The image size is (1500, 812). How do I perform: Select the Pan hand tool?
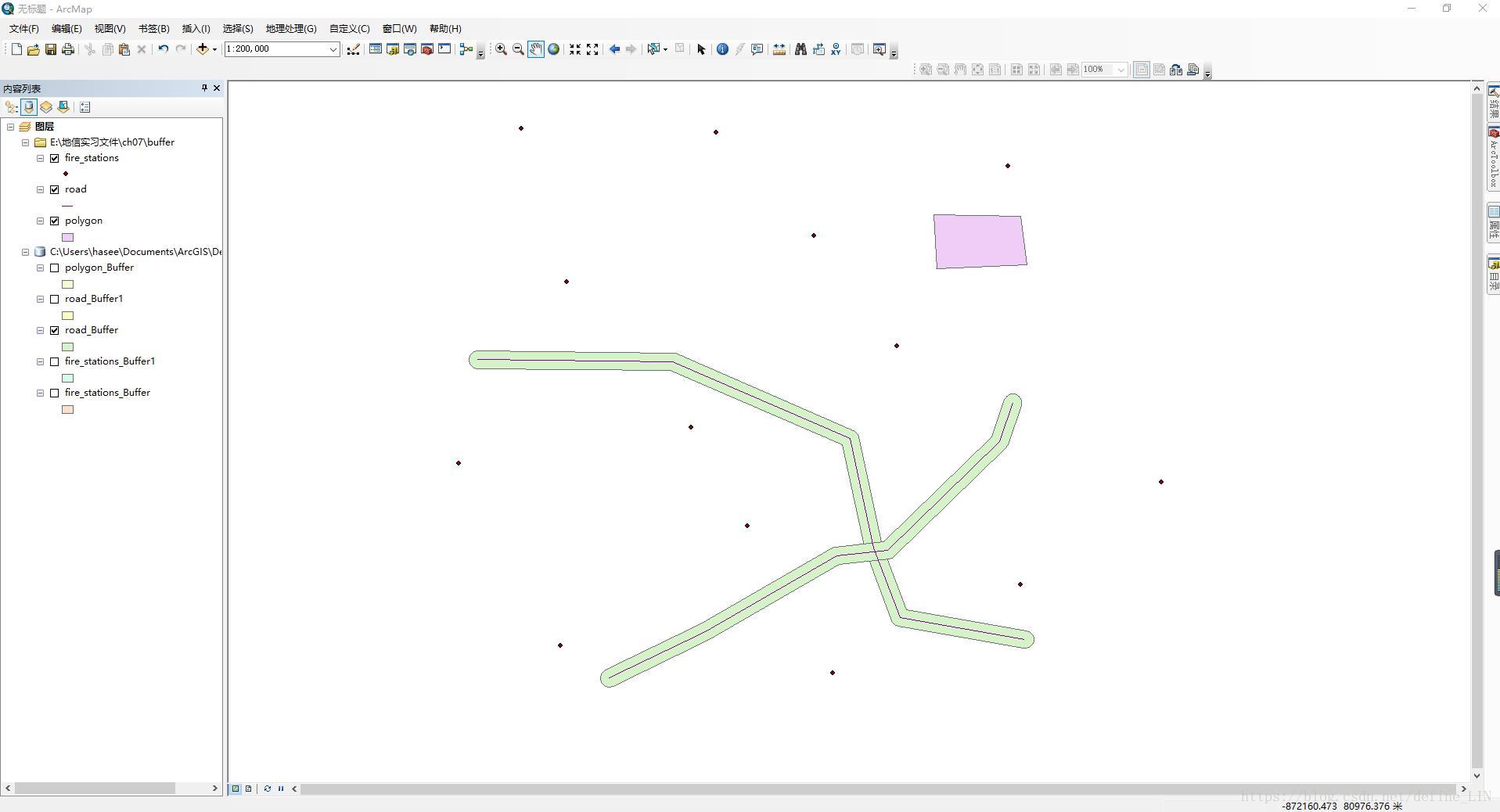[535, 49]
